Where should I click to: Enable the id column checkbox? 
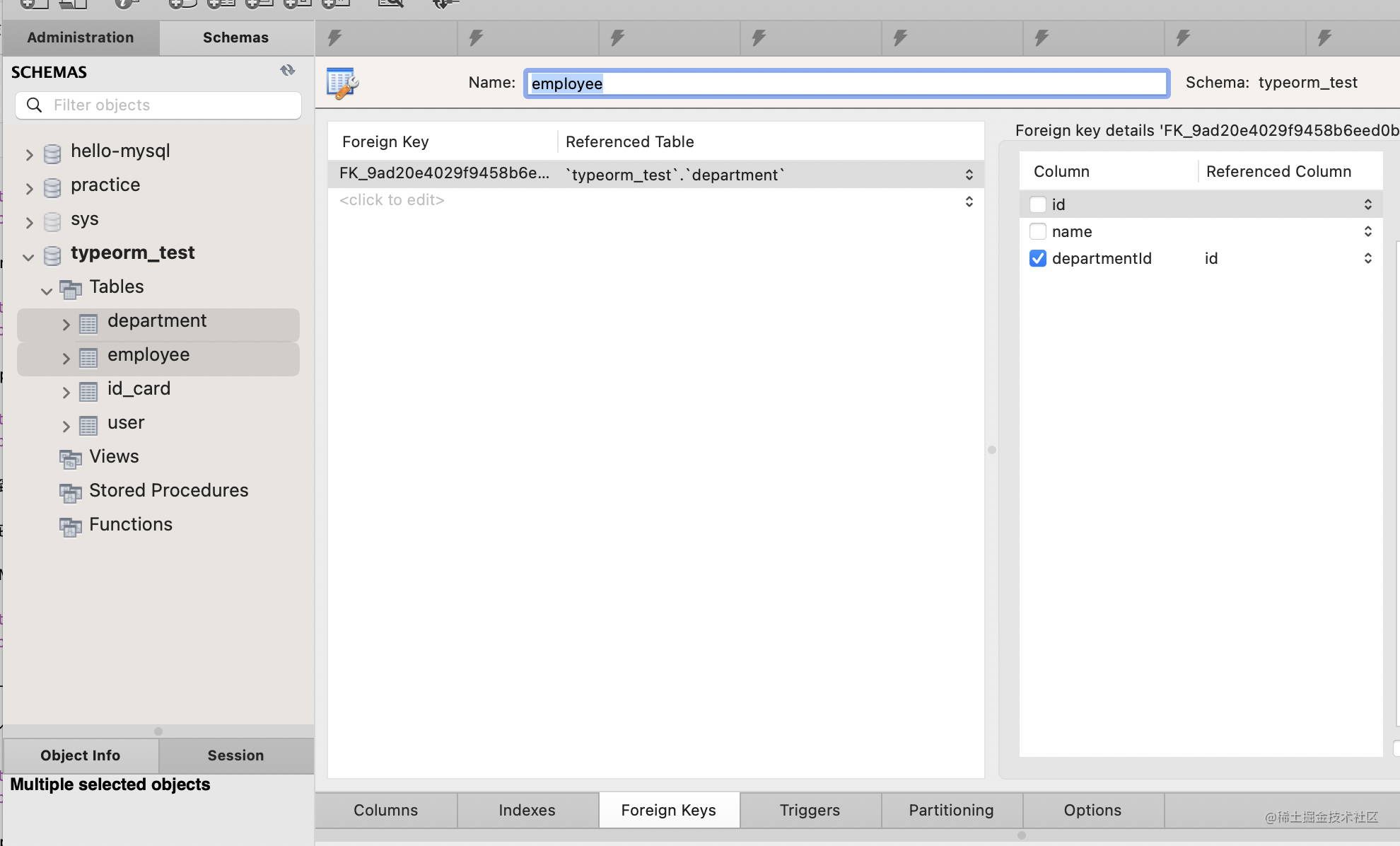(x=1037, y=205)
